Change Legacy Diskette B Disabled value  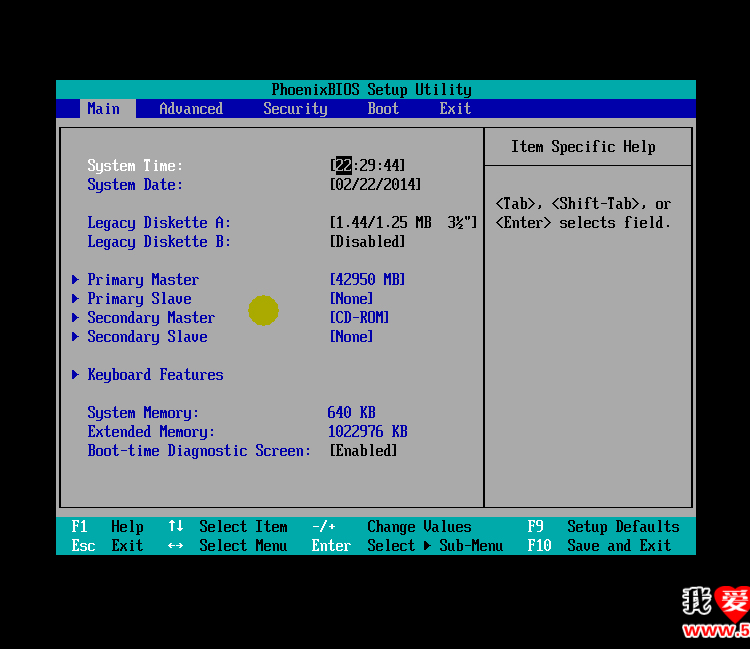coord(367,242)
